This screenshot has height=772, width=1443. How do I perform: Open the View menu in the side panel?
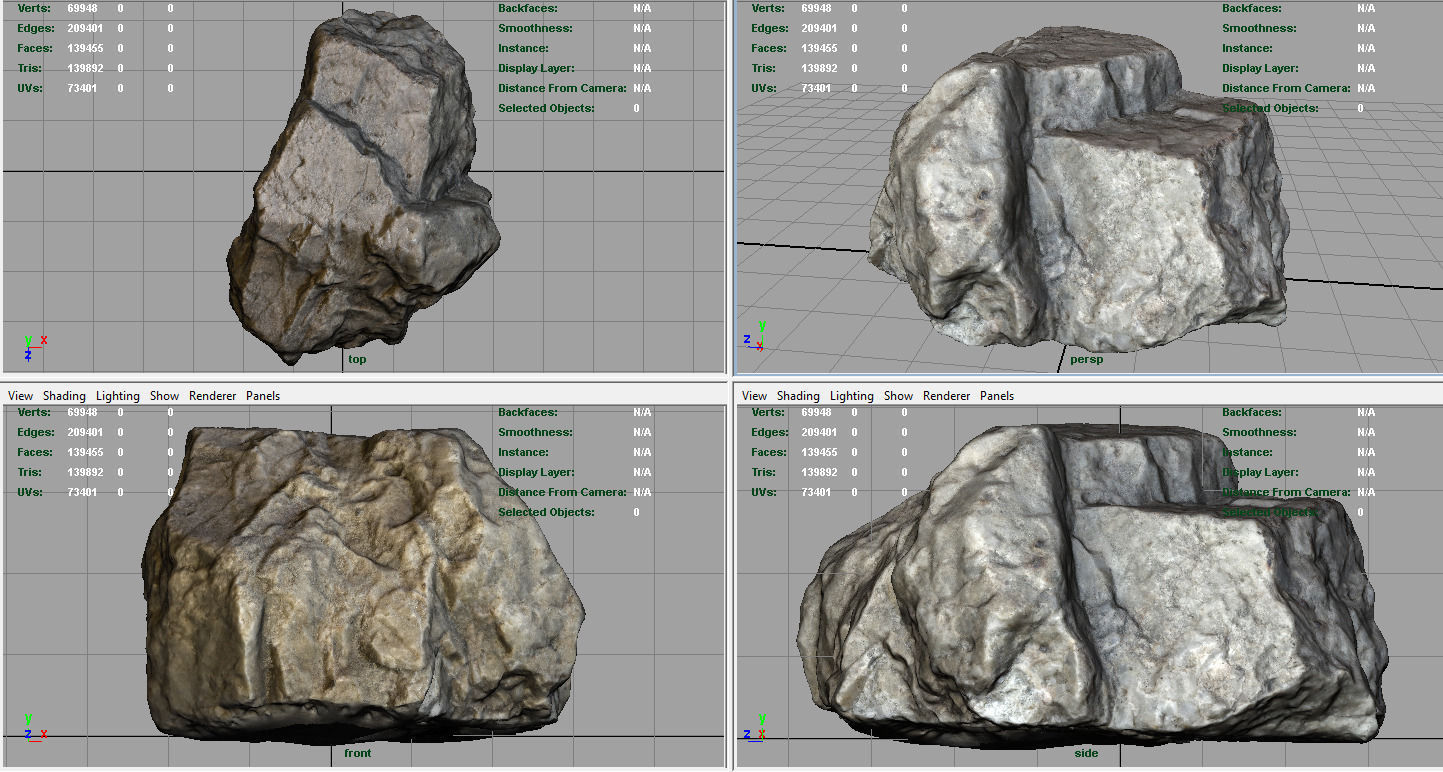[x=755, y=396]
